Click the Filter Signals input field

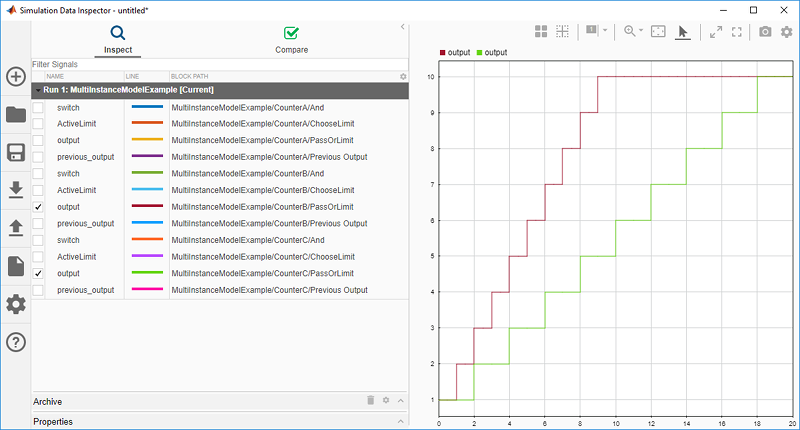[220, 64]
